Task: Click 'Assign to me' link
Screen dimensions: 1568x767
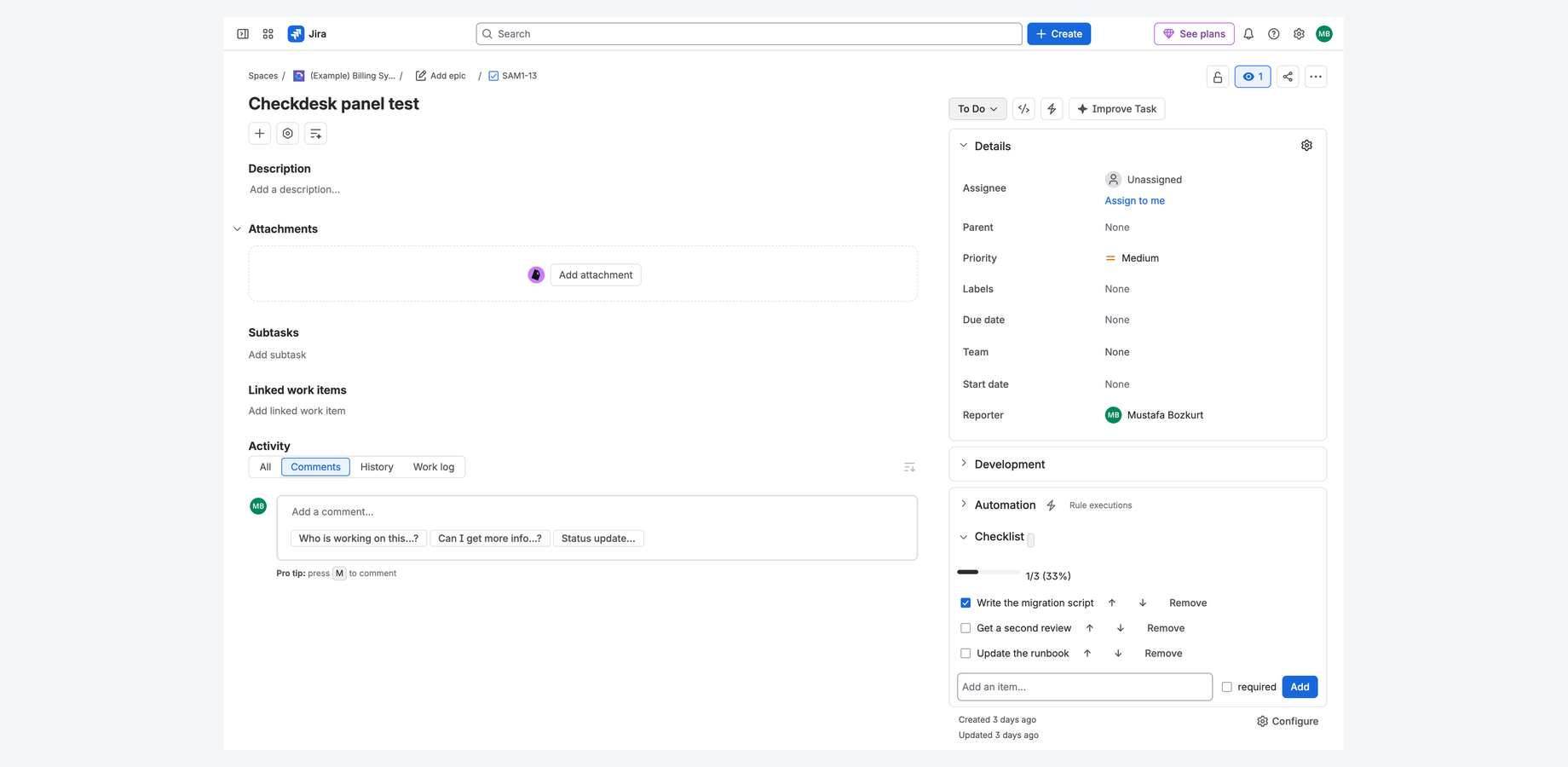Action: 1135,201
